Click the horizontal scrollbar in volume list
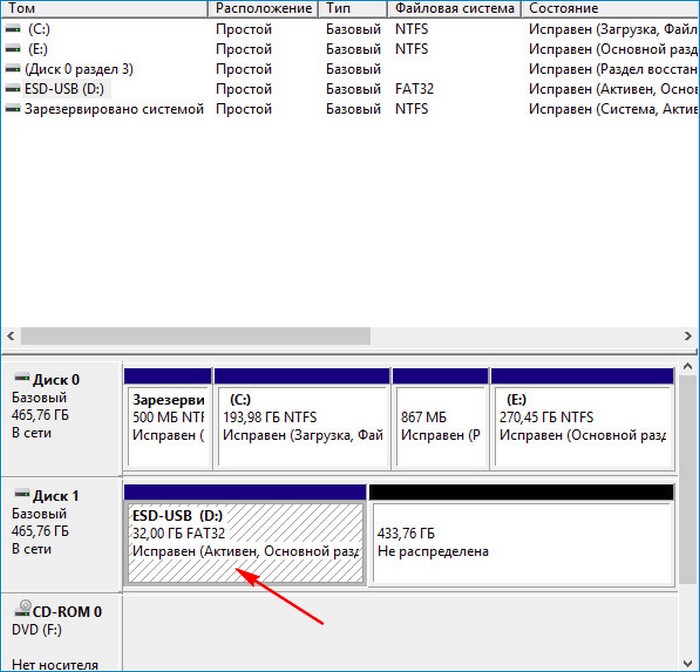700x672 pixels. coord(195,336)
